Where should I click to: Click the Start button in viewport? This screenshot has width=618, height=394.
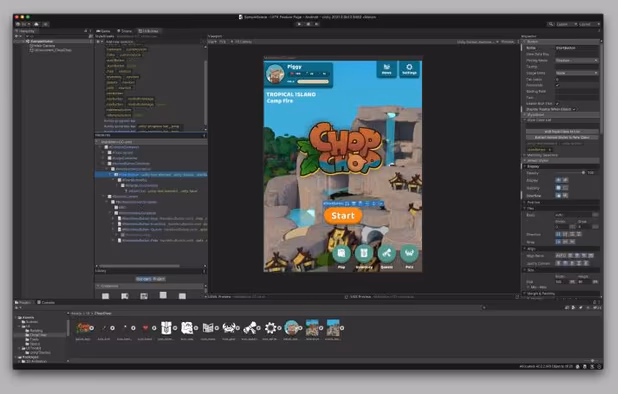coord(343,216)
